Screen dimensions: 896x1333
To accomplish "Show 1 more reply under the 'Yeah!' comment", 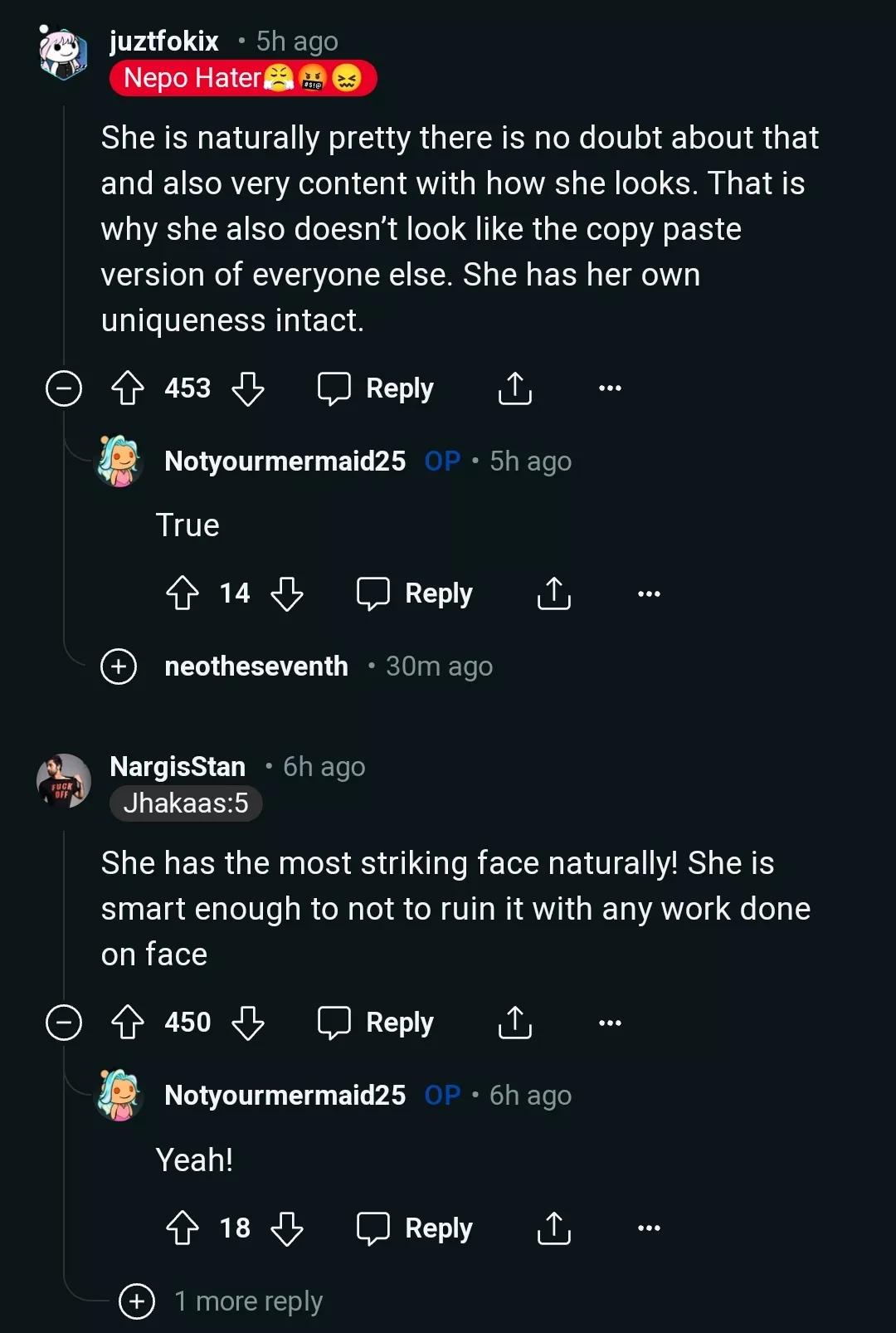I will 135,1301.
